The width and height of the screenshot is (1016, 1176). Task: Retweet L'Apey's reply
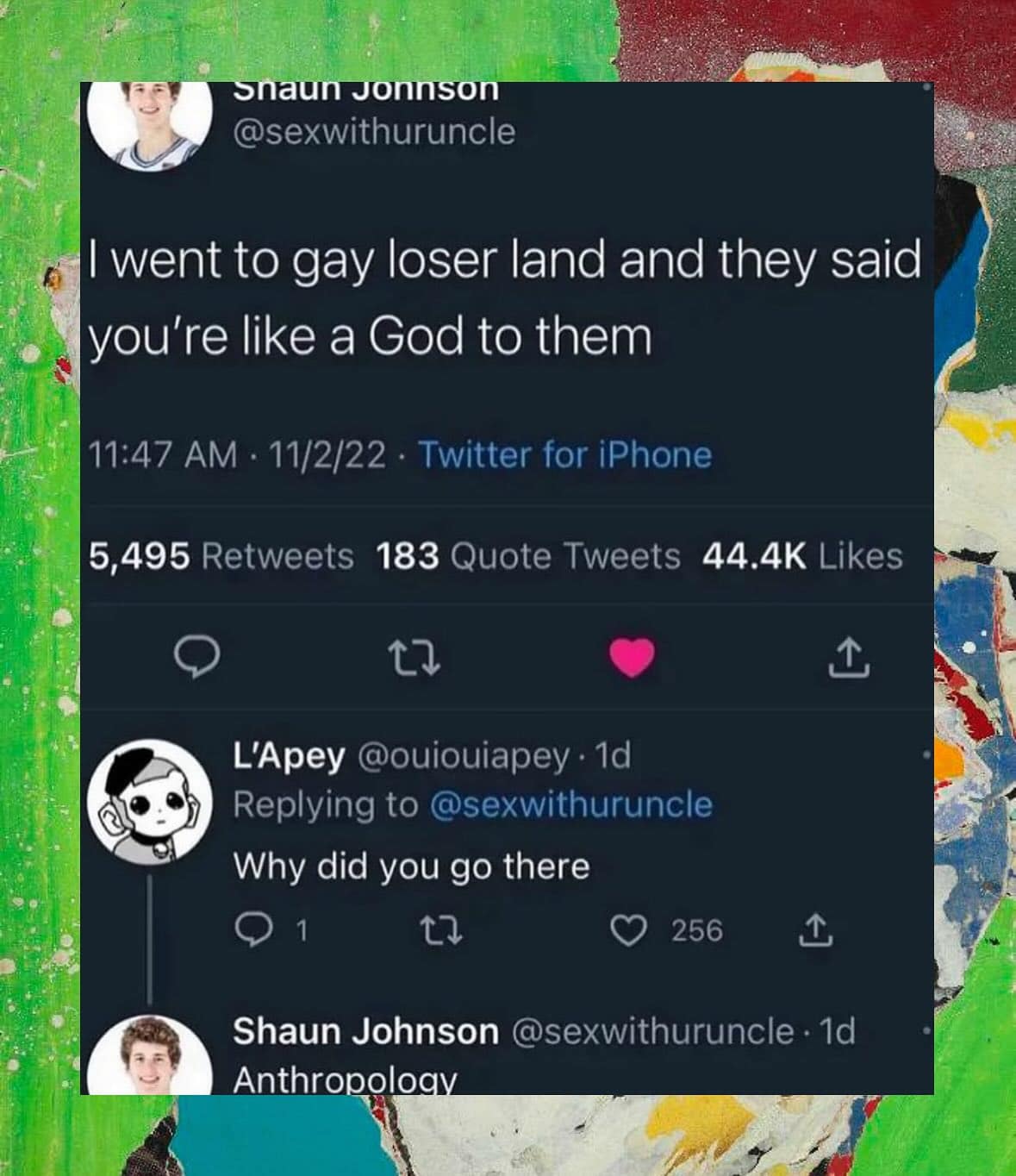441,931
